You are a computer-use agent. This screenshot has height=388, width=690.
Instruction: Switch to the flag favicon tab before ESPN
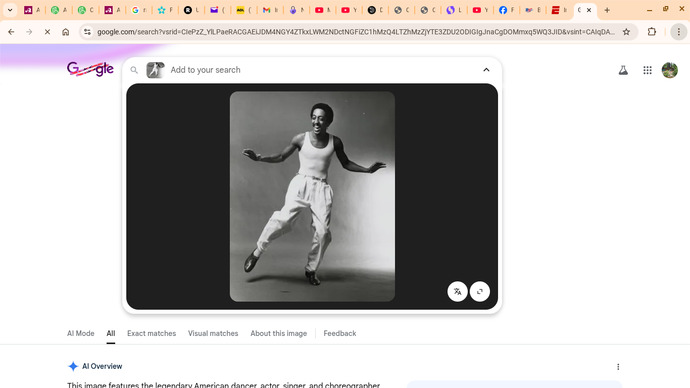click(529, 10)
